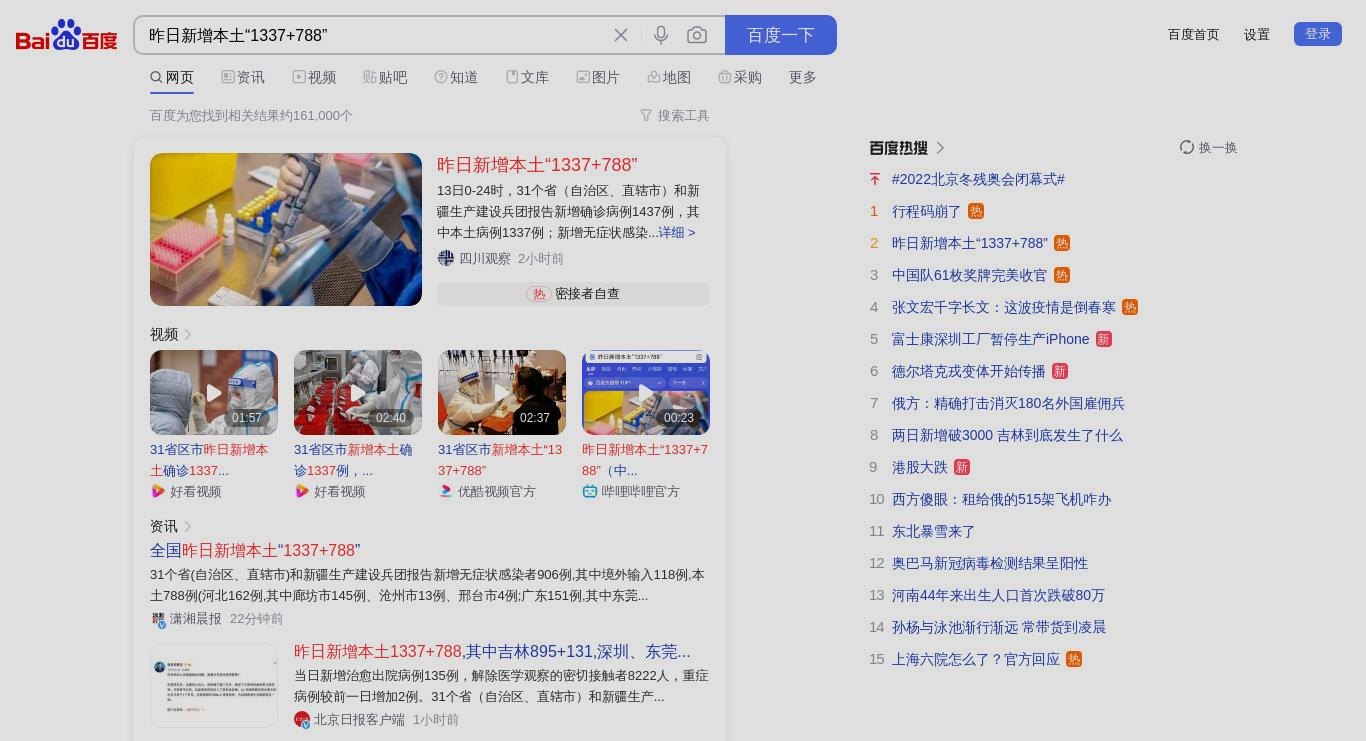Play the 02:37 video thumbnail
The image size is (1366, 741).
click(x=502, y=392)
